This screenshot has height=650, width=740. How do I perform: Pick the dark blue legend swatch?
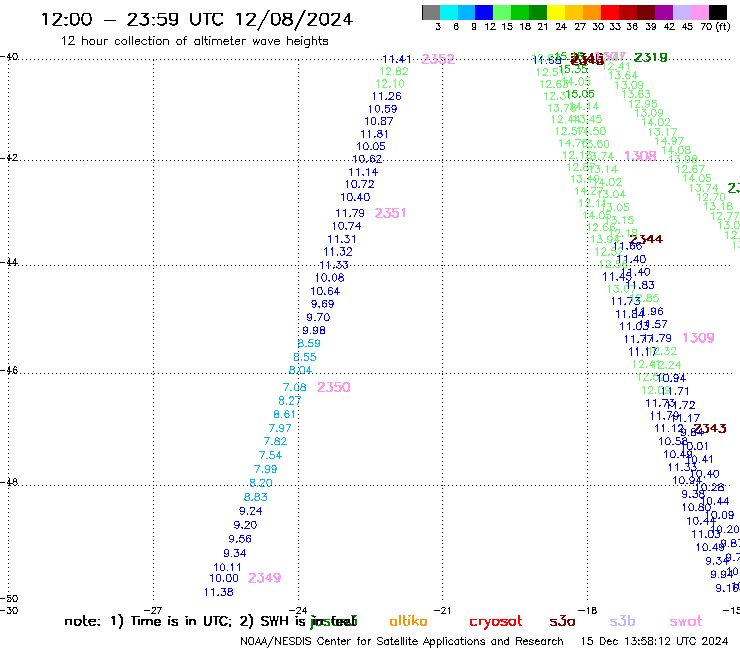[484, 12]
